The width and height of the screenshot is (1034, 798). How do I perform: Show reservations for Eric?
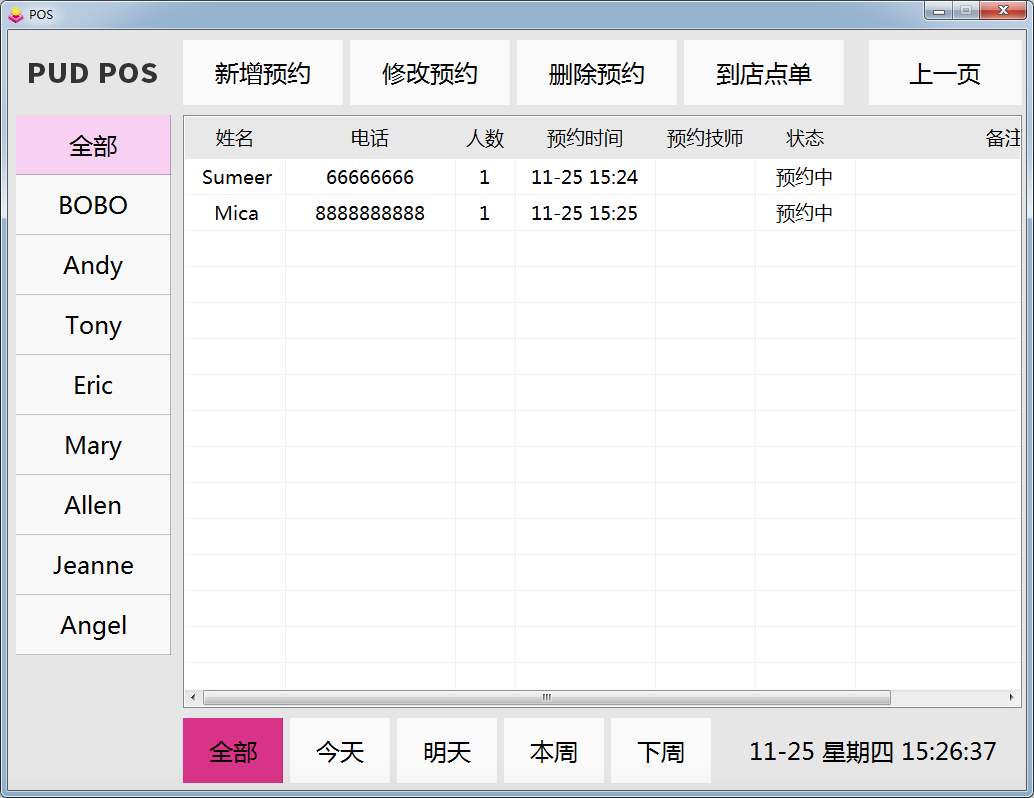click(93, 385)
